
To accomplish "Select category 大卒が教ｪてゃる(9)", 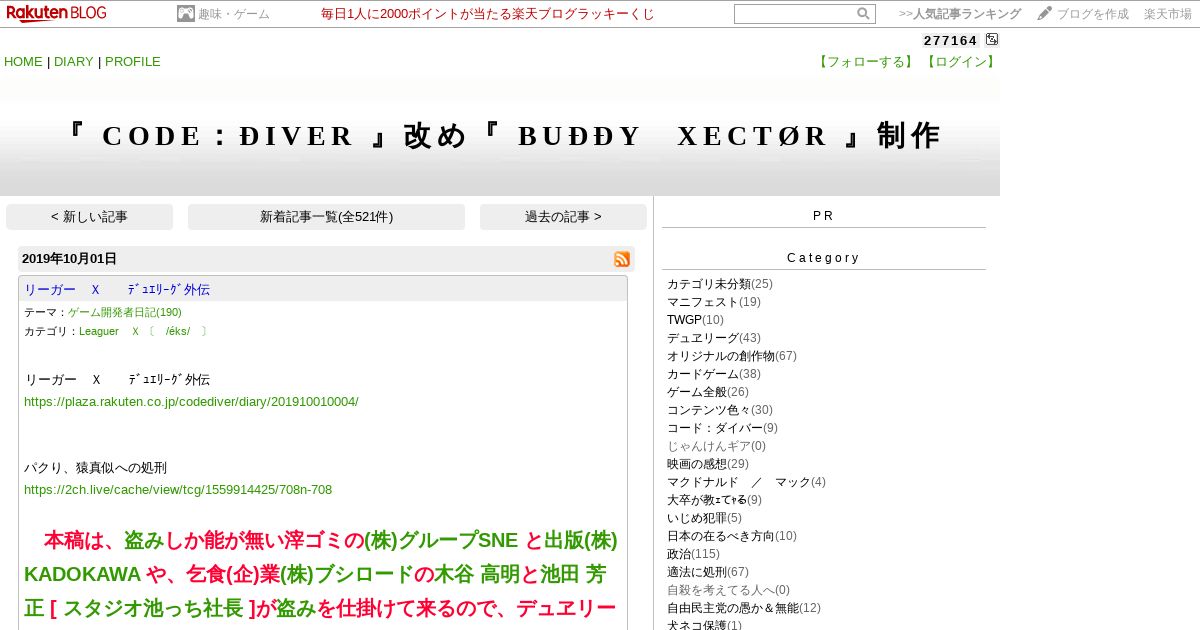I will pyautogui.click(x=714, y=500).
